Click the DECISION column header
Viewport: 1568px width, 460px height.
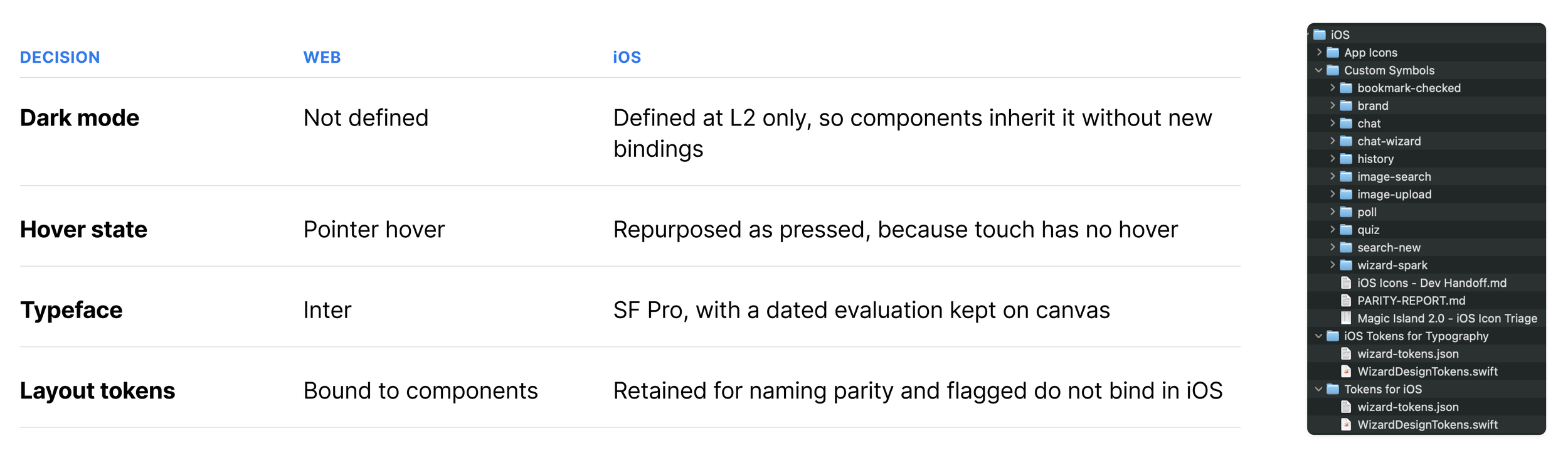click(60, 57)
